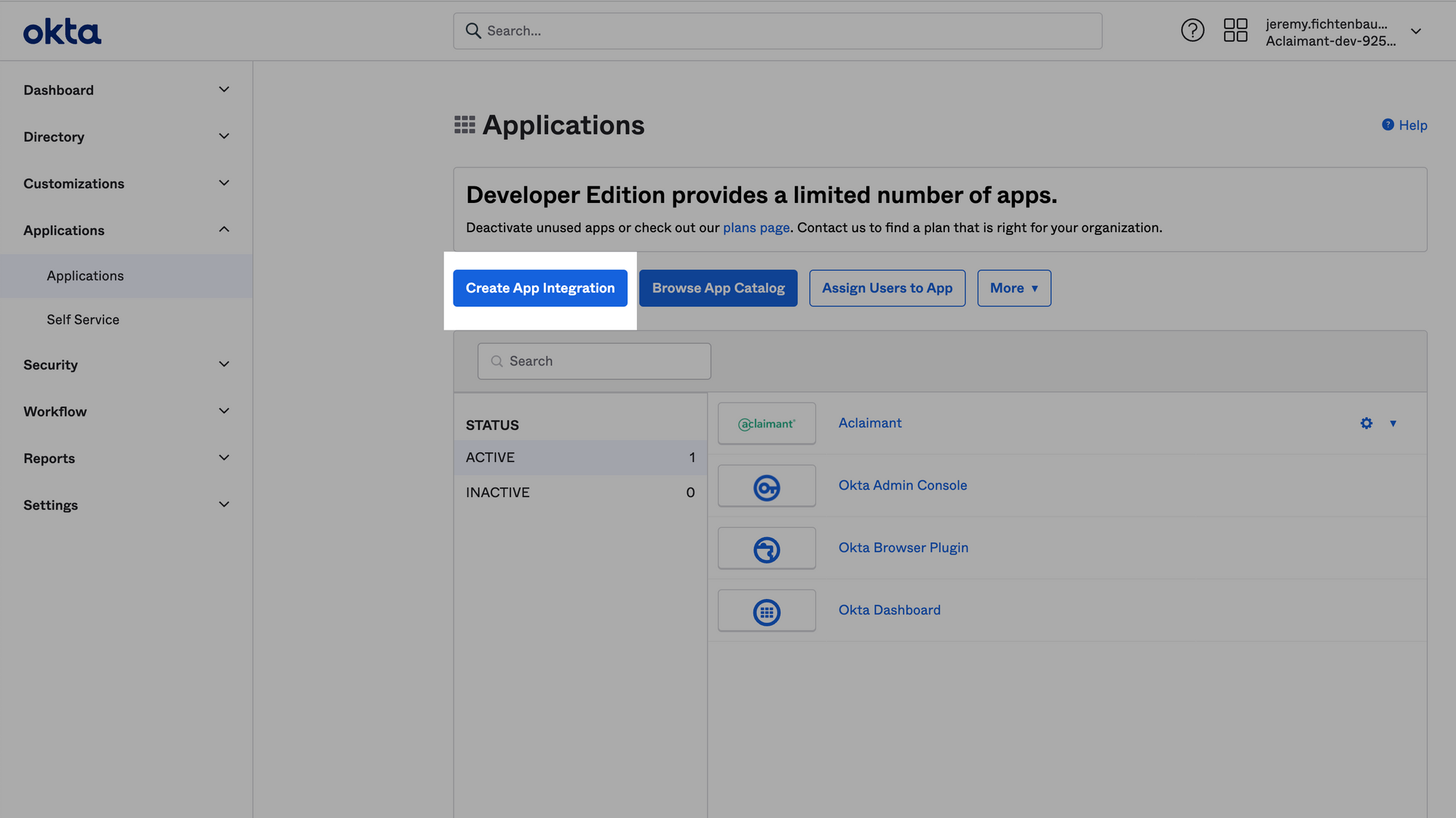The width and height of the screenshot is (1456, 818).
Task: Open the Applications sub-item in sidebar
Action: (x=126, y=276)
